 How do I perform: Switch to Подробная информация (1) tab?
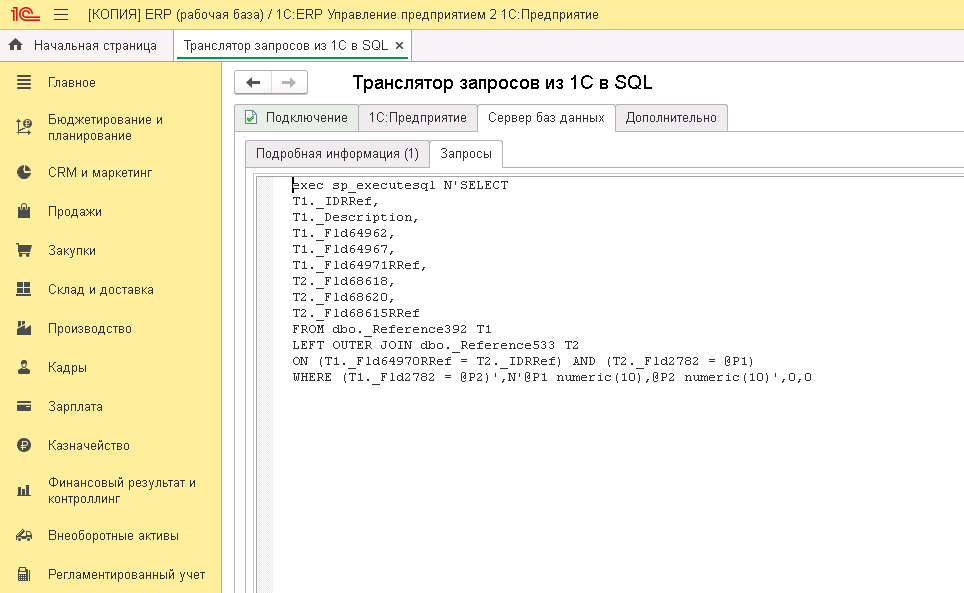pos(337,154)
